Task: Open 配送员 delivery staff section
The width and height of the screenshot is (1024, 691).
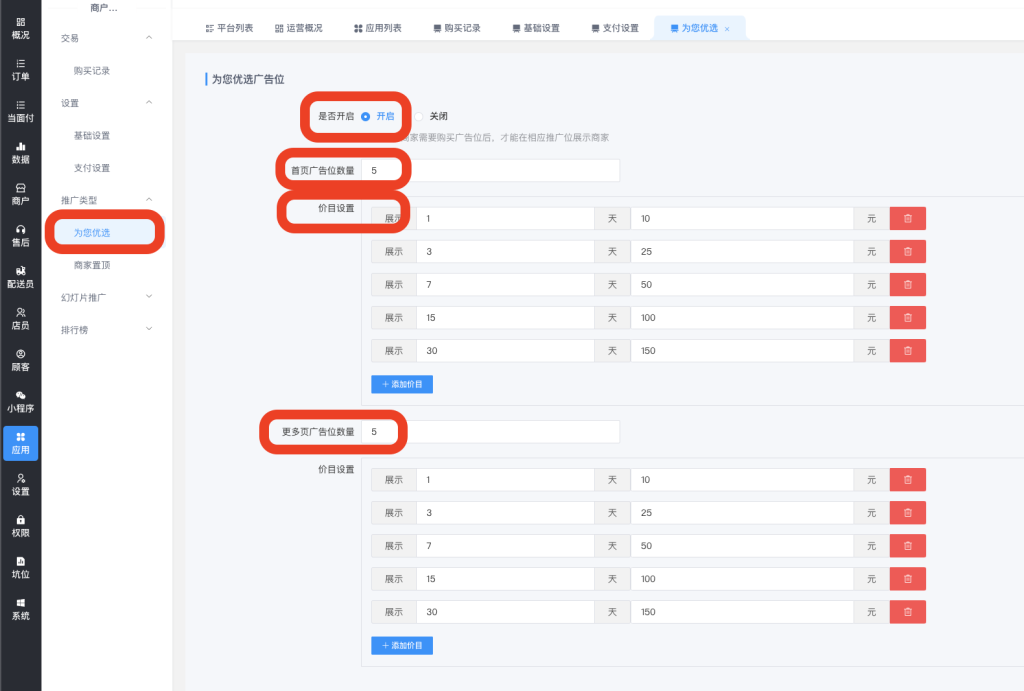Action: click(x=20, y=277)
